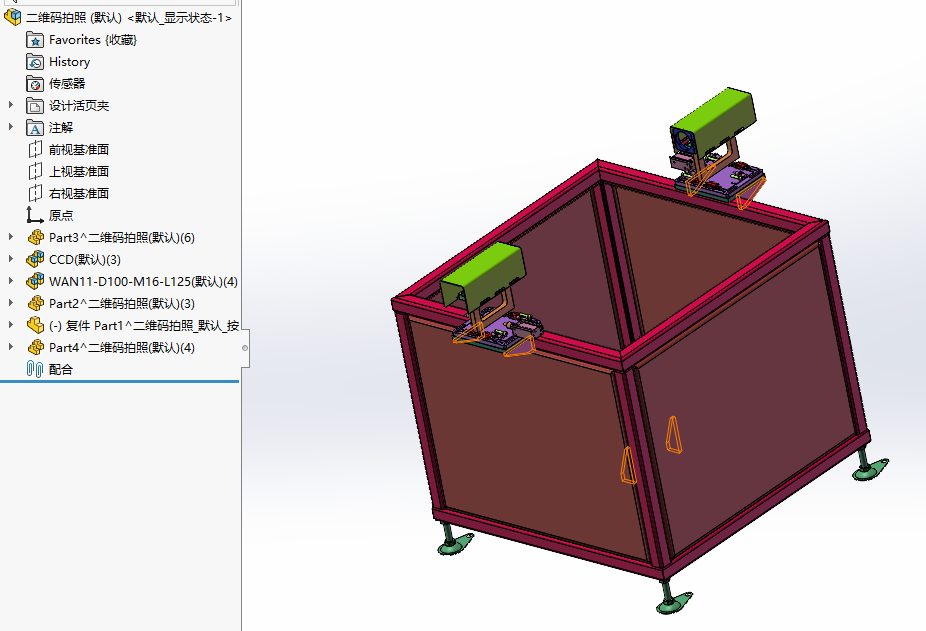926x631 pixels.
Task: Select the 前视基准面 label
Action: pyautogui.click(x=79, y=149)
